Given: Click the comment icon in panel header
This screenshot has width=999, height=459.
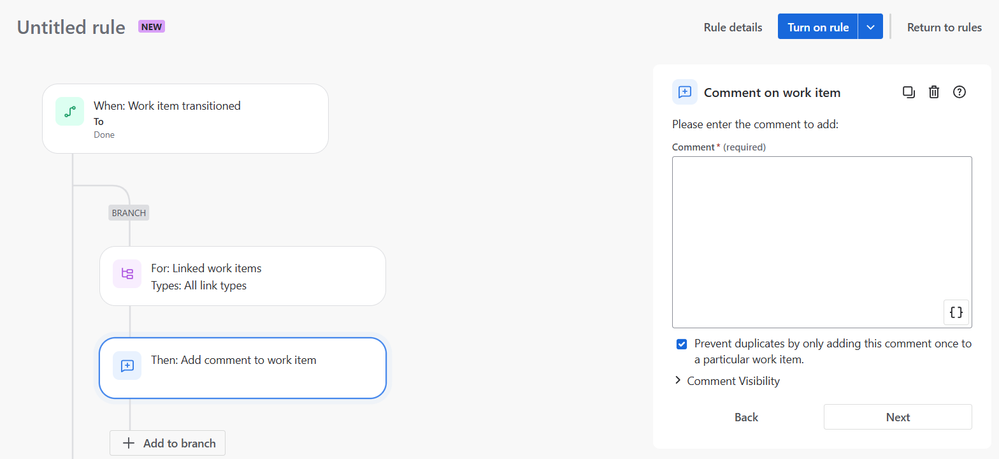Looking at the screenshot, I should tap(685, 92).
